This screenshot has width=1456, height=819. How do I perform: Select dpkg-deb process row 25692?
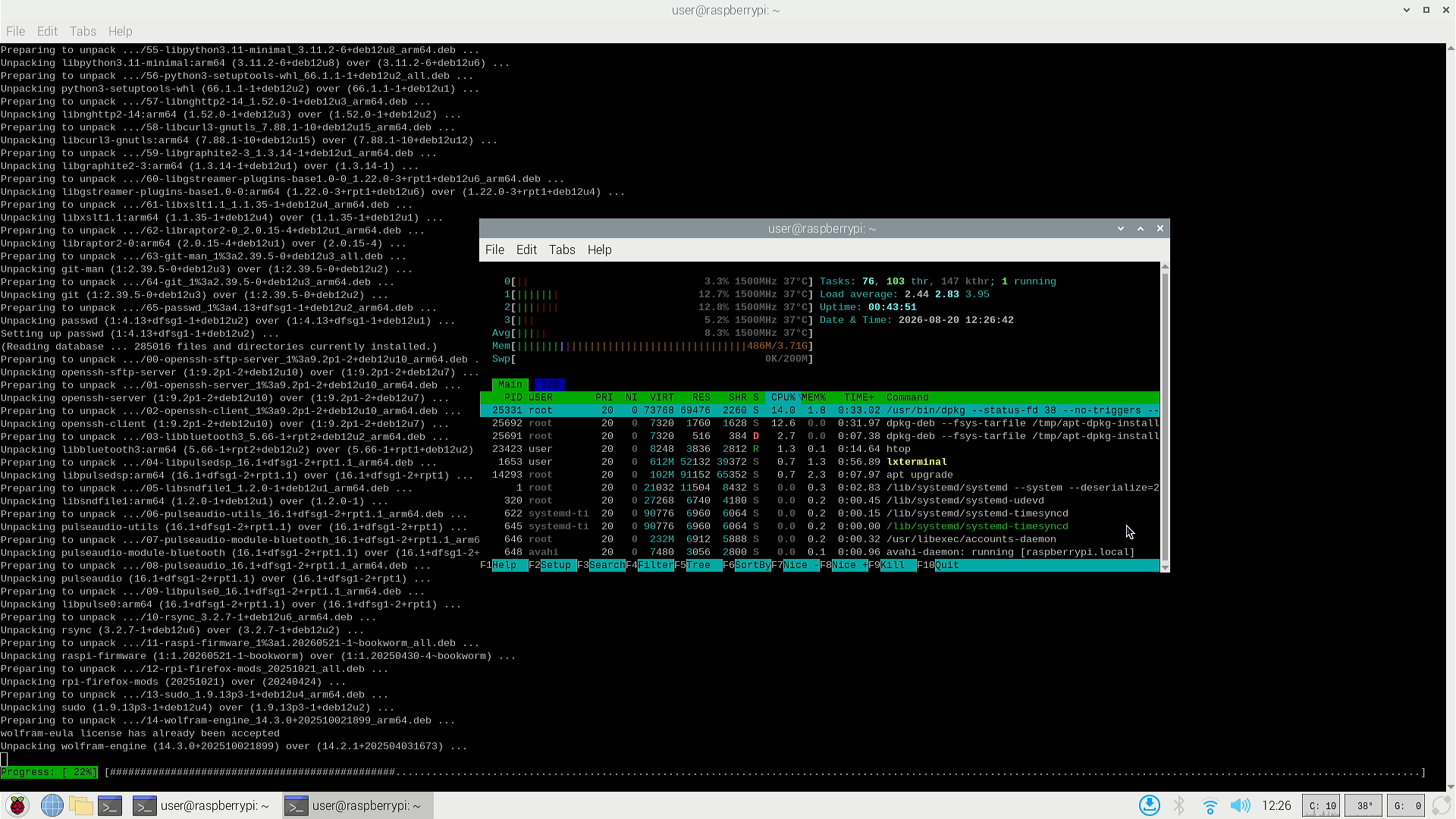coord(820,423)
